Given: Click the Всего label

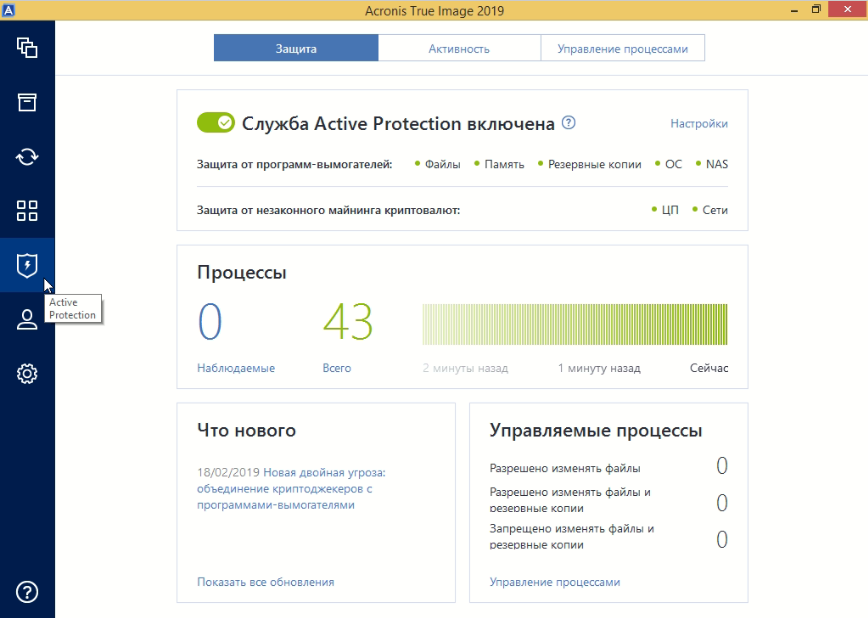Looking at the screenshot, I should [x=337, y=368].
